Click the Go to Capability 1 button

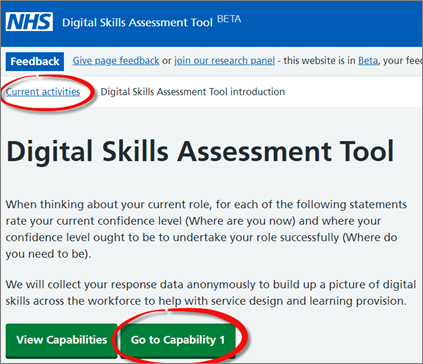178,340
